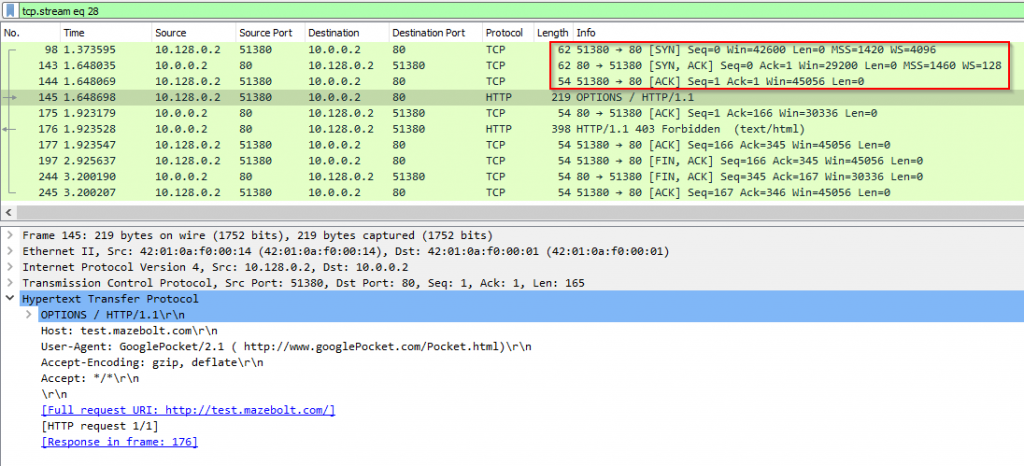
Task: Click the packet list horizontal scrollbar track
Action: [x=519, y=213]
